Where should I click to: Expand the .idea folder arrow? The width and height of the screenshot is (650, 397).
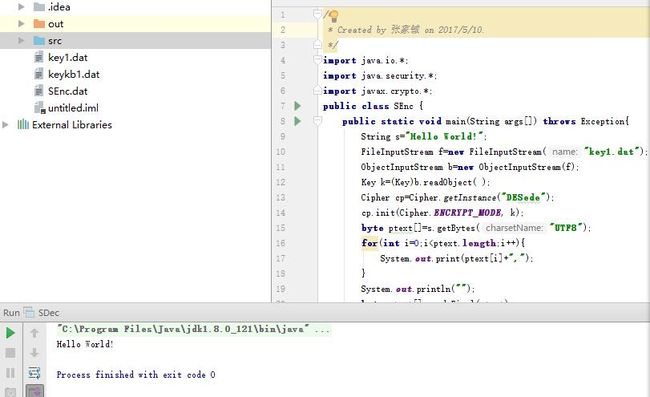coord(21,7)
